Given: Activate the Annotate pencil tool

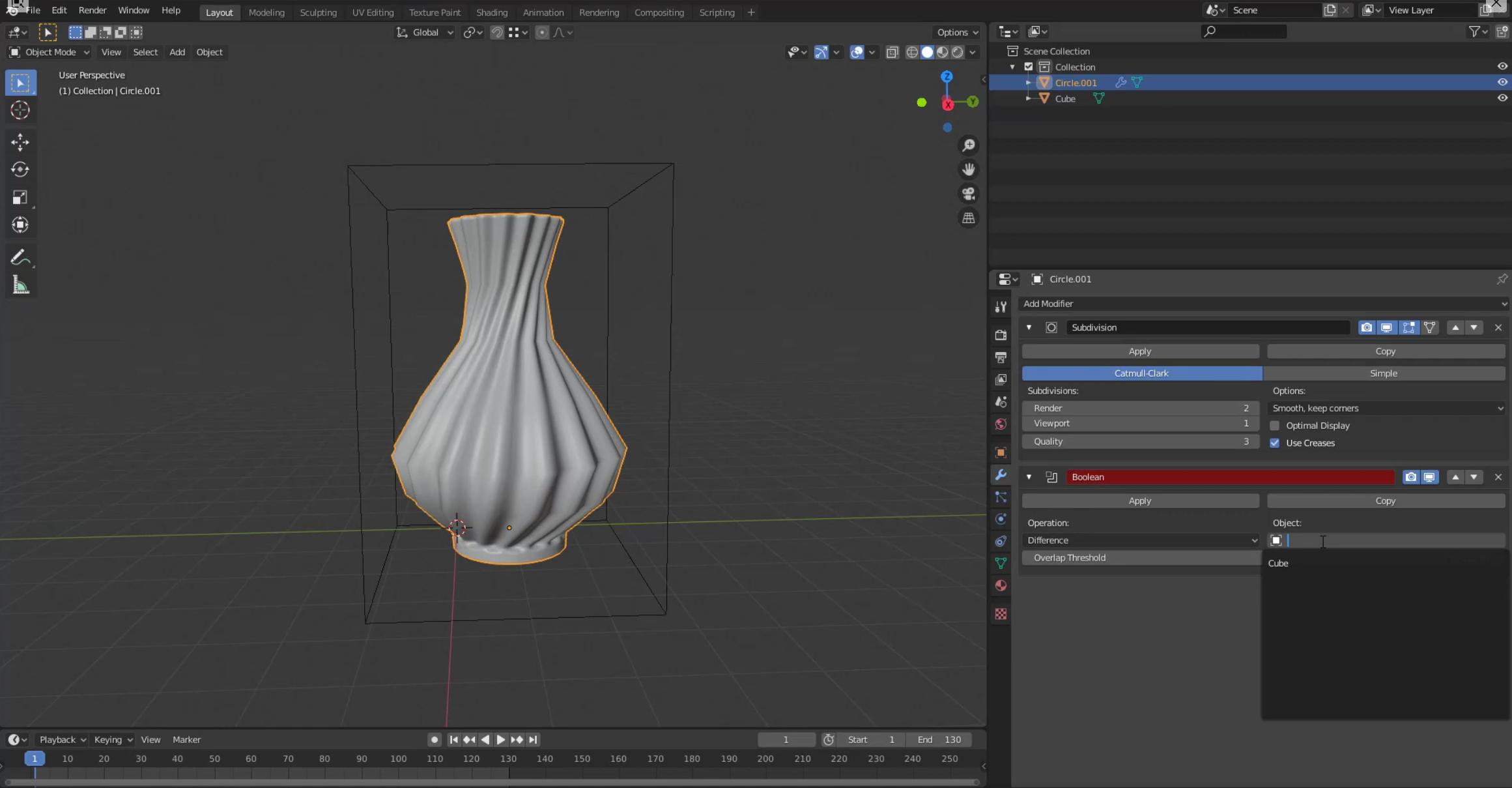Looking at the screenshot, I should [x=20, y=257].
